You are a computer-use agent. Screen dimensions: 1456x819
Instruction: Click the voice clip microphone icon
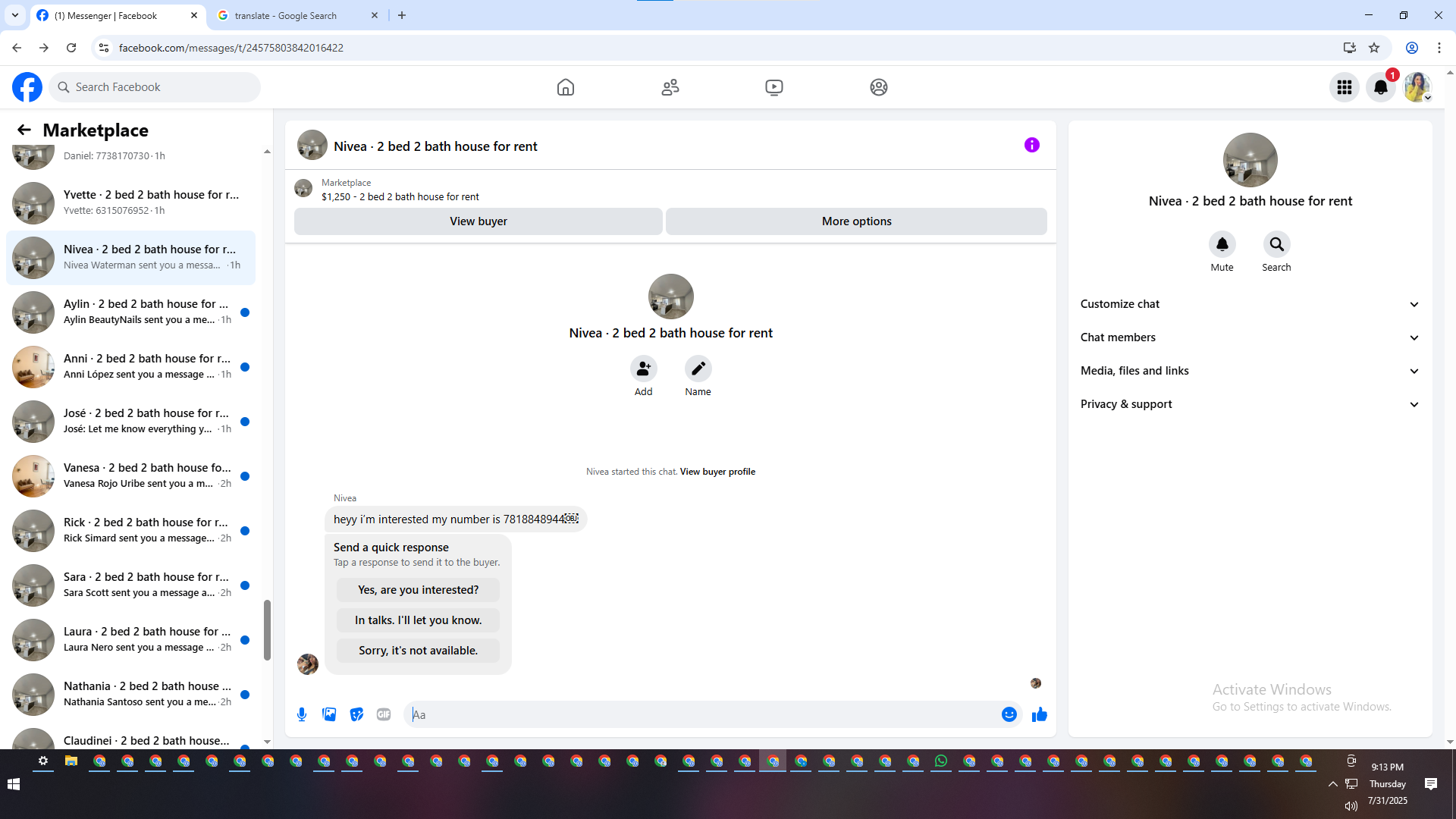[x=302, y=714]
